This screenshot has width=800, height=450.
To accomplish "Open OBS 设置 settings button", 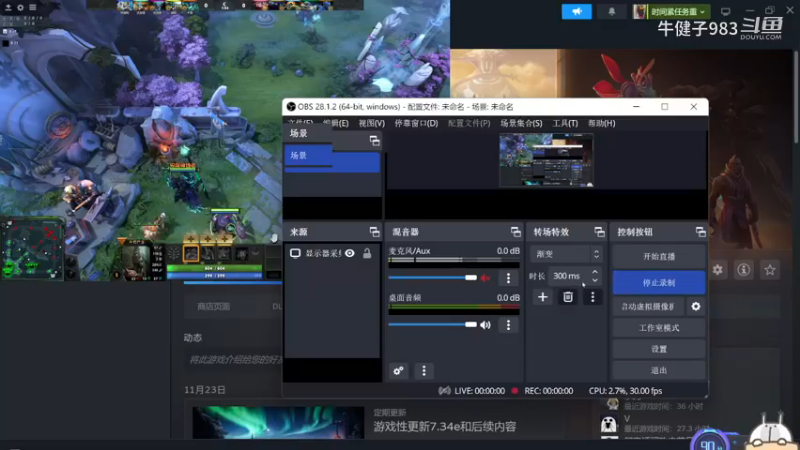I will (x=659, y=349).
